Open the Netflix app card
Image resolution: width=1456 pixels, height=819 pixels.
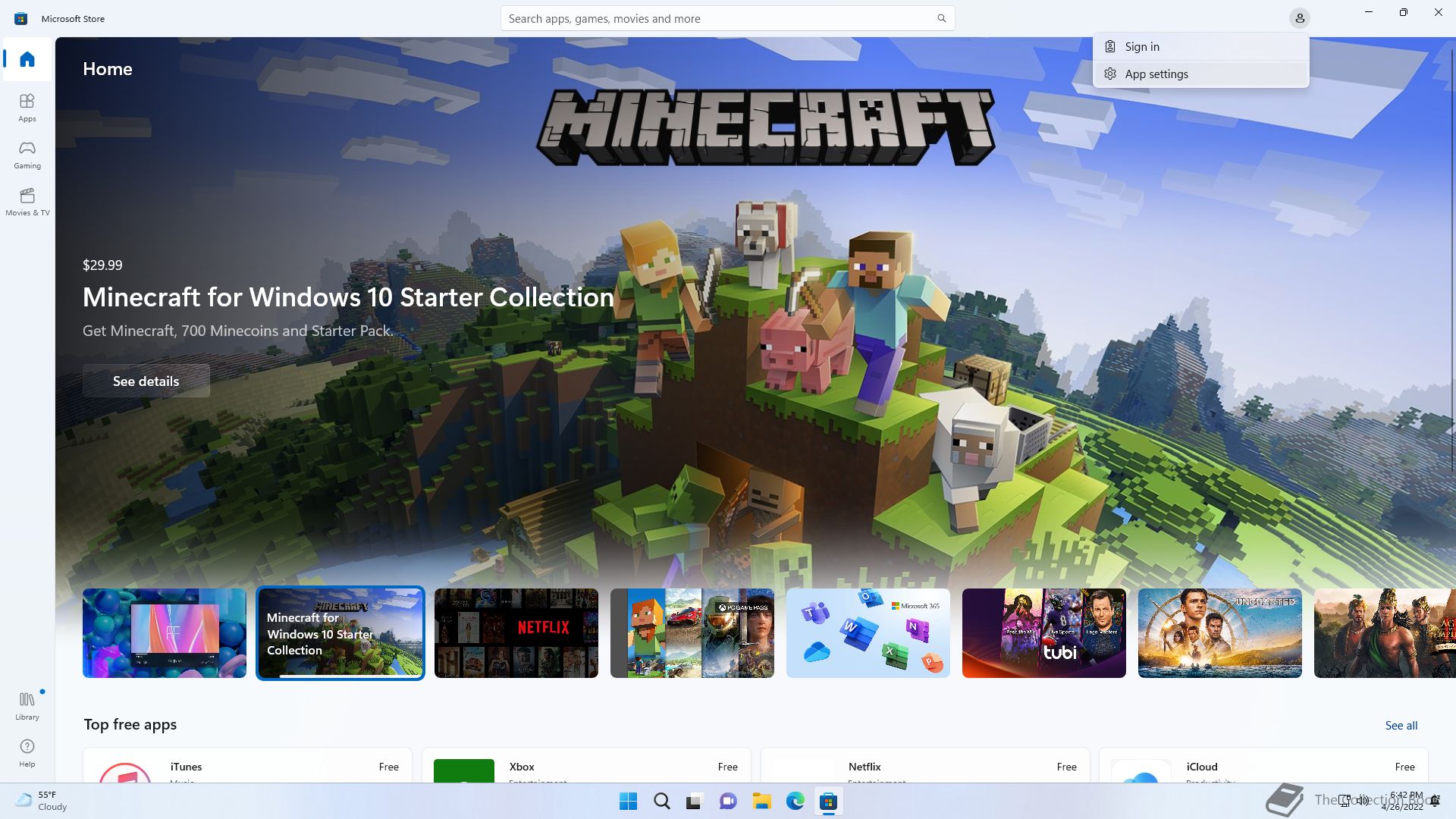[x=925, y=765]
